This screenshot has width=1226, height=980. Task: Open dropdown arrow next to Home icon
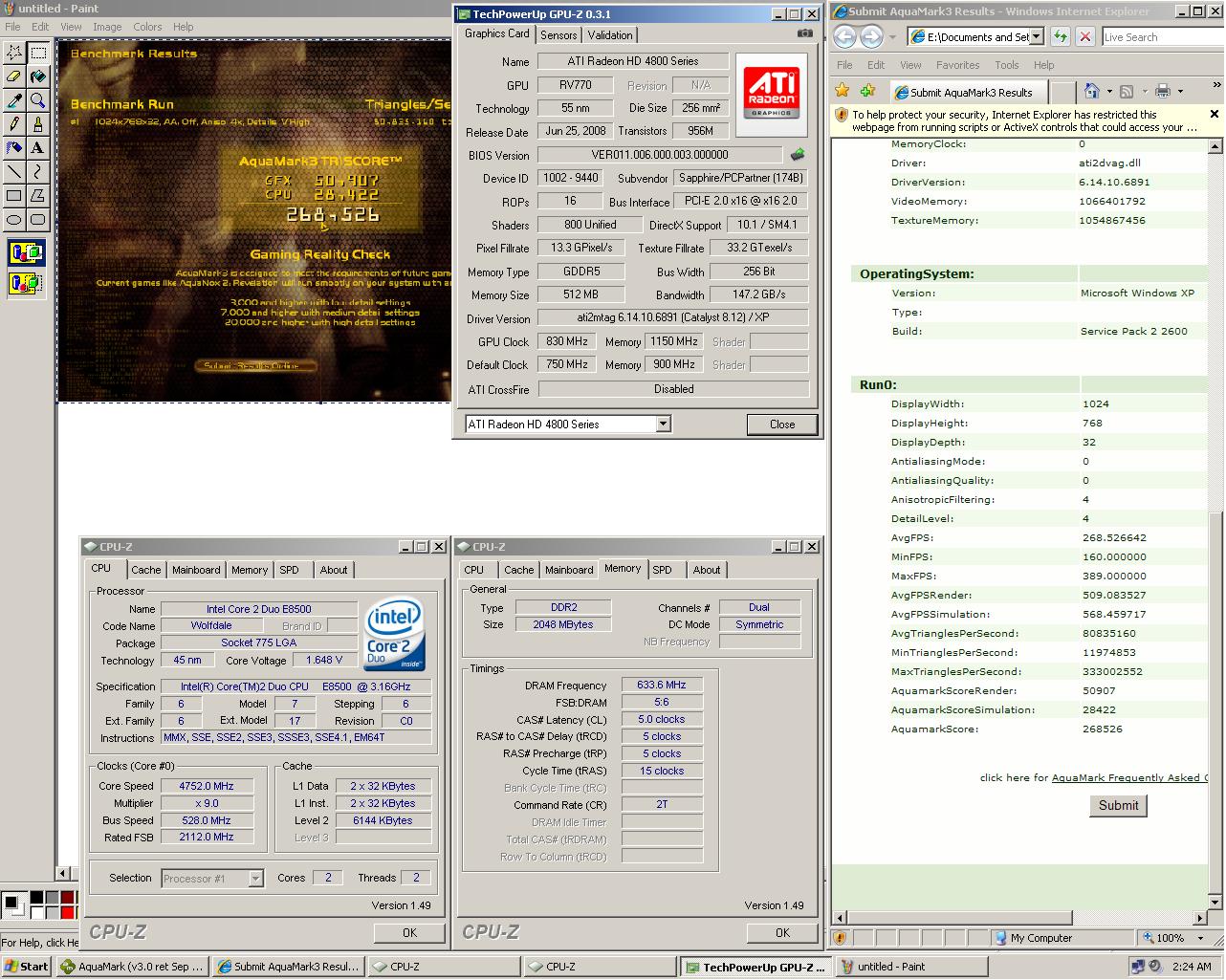[1109, 92]
